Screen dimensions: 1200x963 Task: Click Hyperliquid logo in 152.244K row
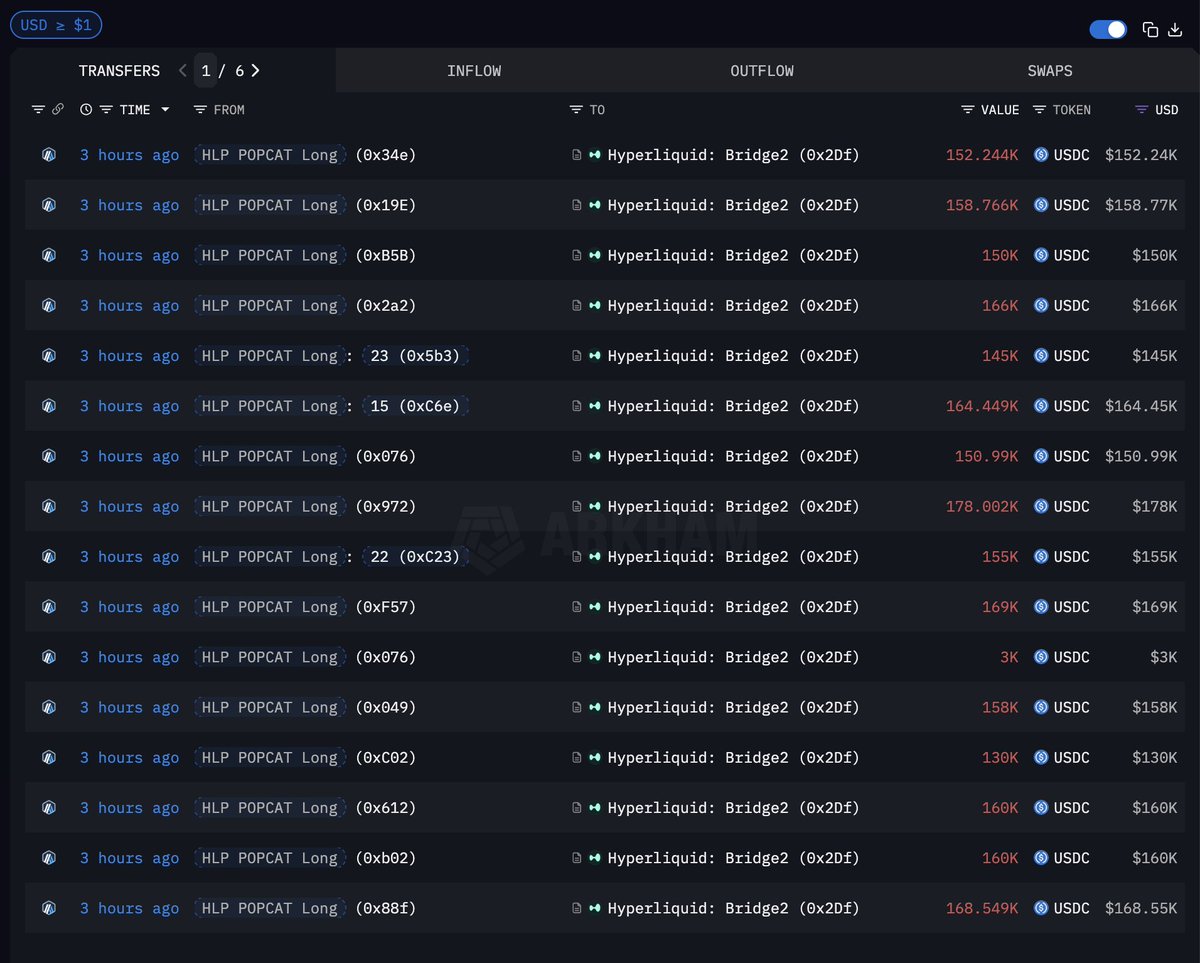596,155
